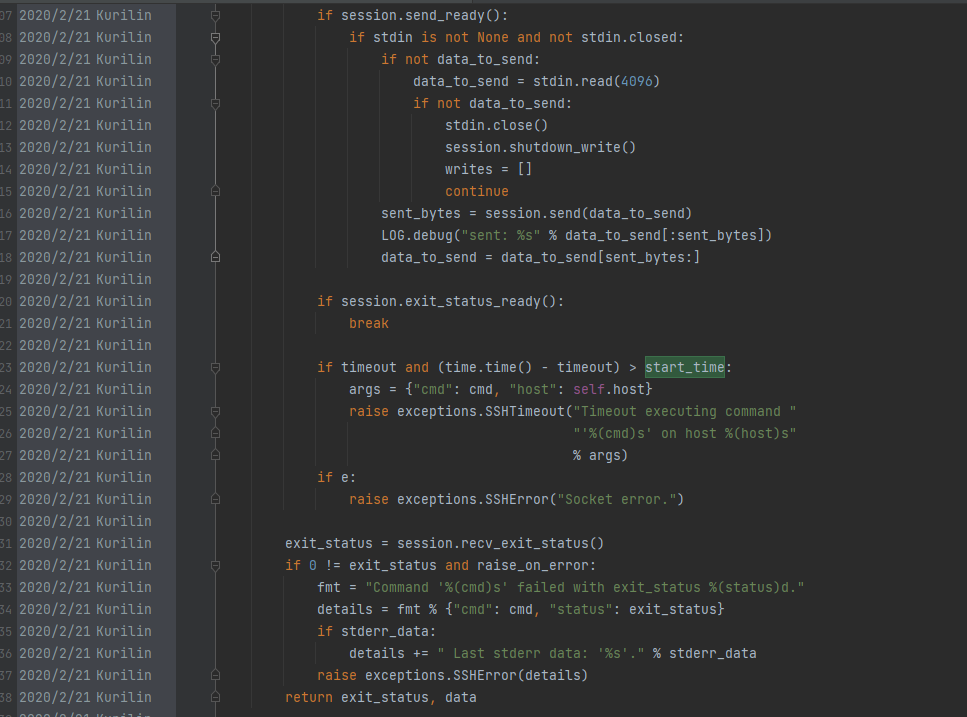Viewport: 967px width, 717px height.
Task: Click 'if stderr_data:' condition
Action: tap(377, 632)
